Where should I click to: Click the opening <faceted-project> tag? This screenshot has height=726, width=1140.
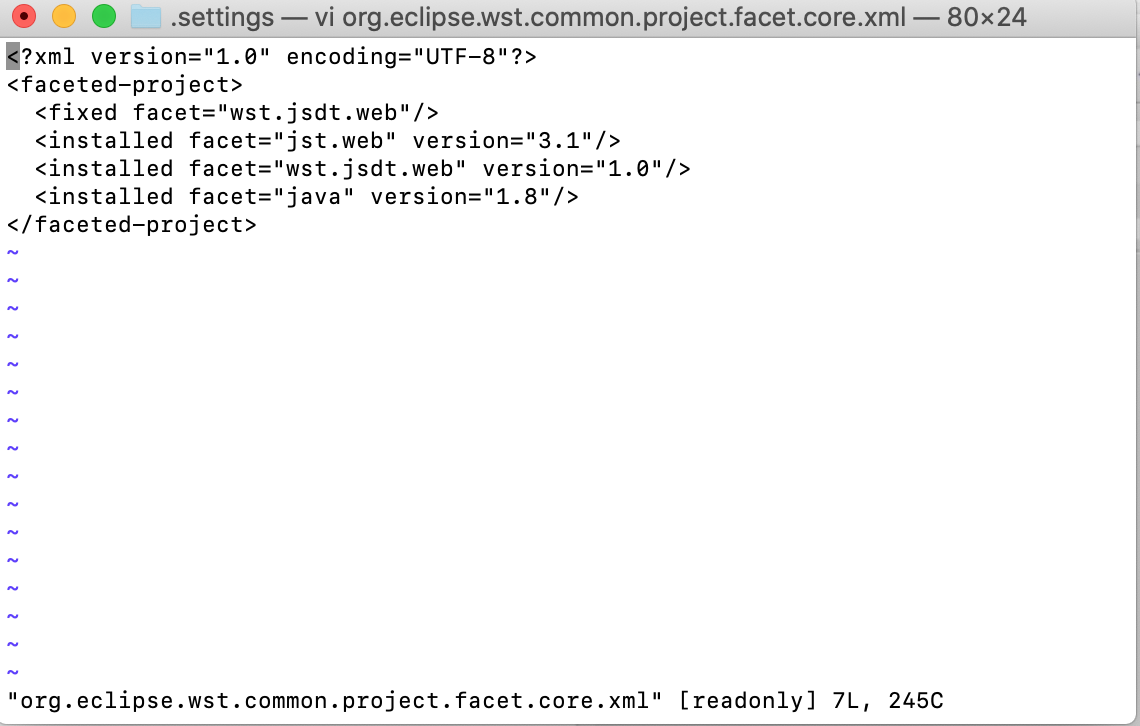(x=125, y=85)
